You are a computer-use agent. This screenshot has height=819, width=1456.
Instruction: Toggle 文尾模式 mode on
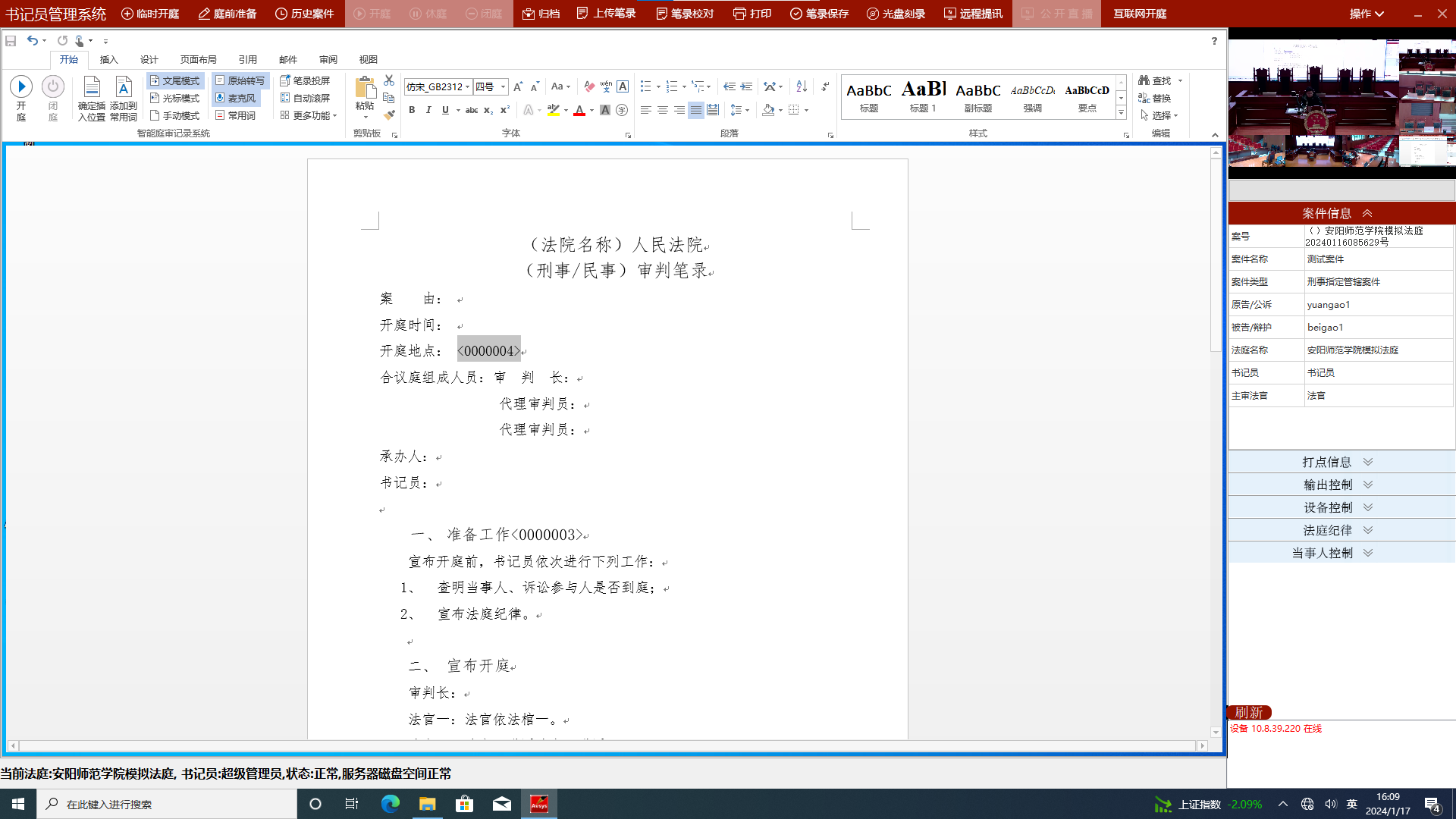point(174,80)
